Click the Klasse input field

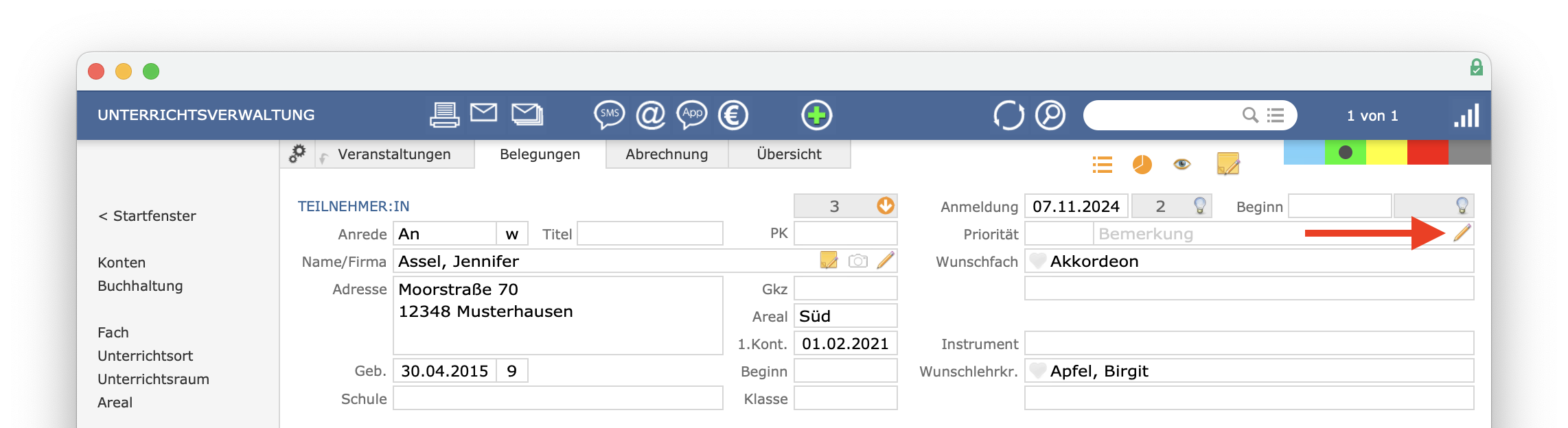point(846,398)
